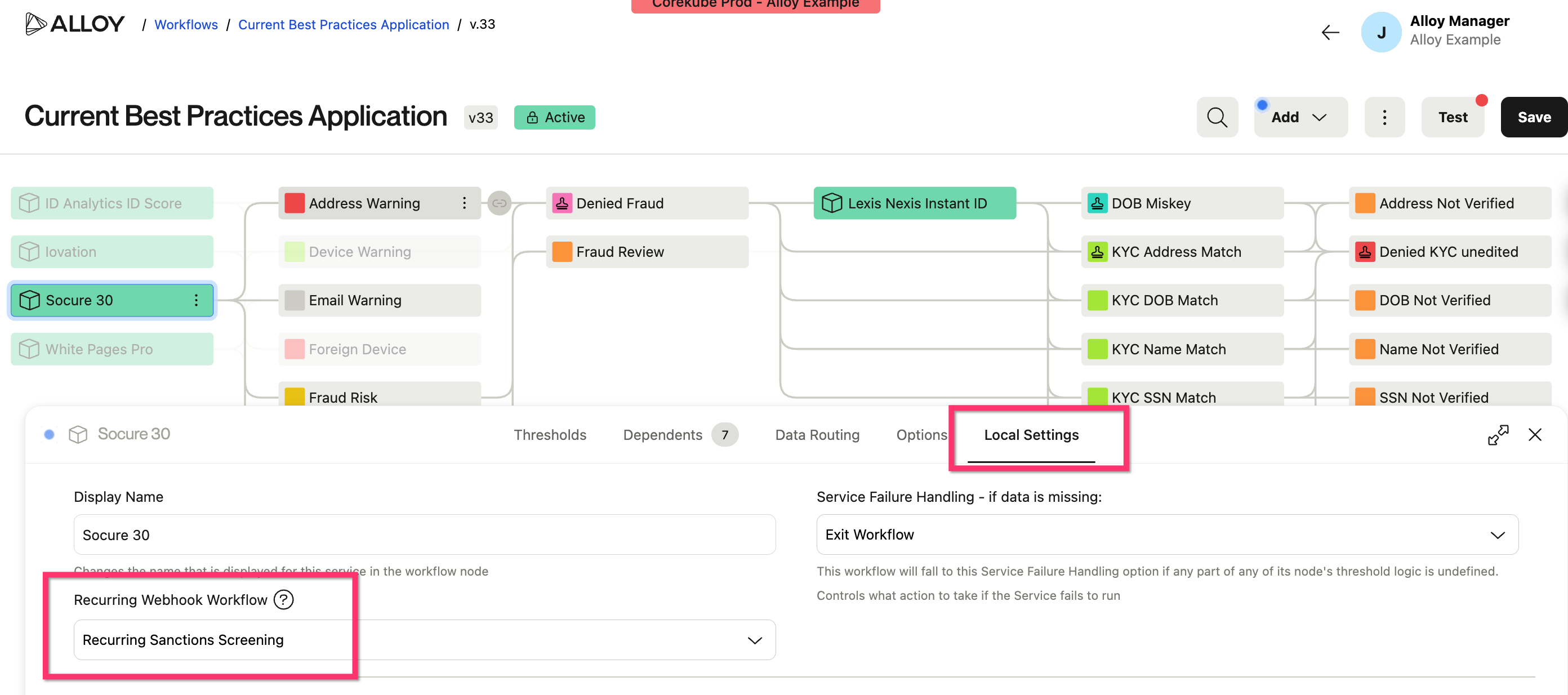
Task: Open the Socure 30 node kebab menu
Action: coord(196,300)
